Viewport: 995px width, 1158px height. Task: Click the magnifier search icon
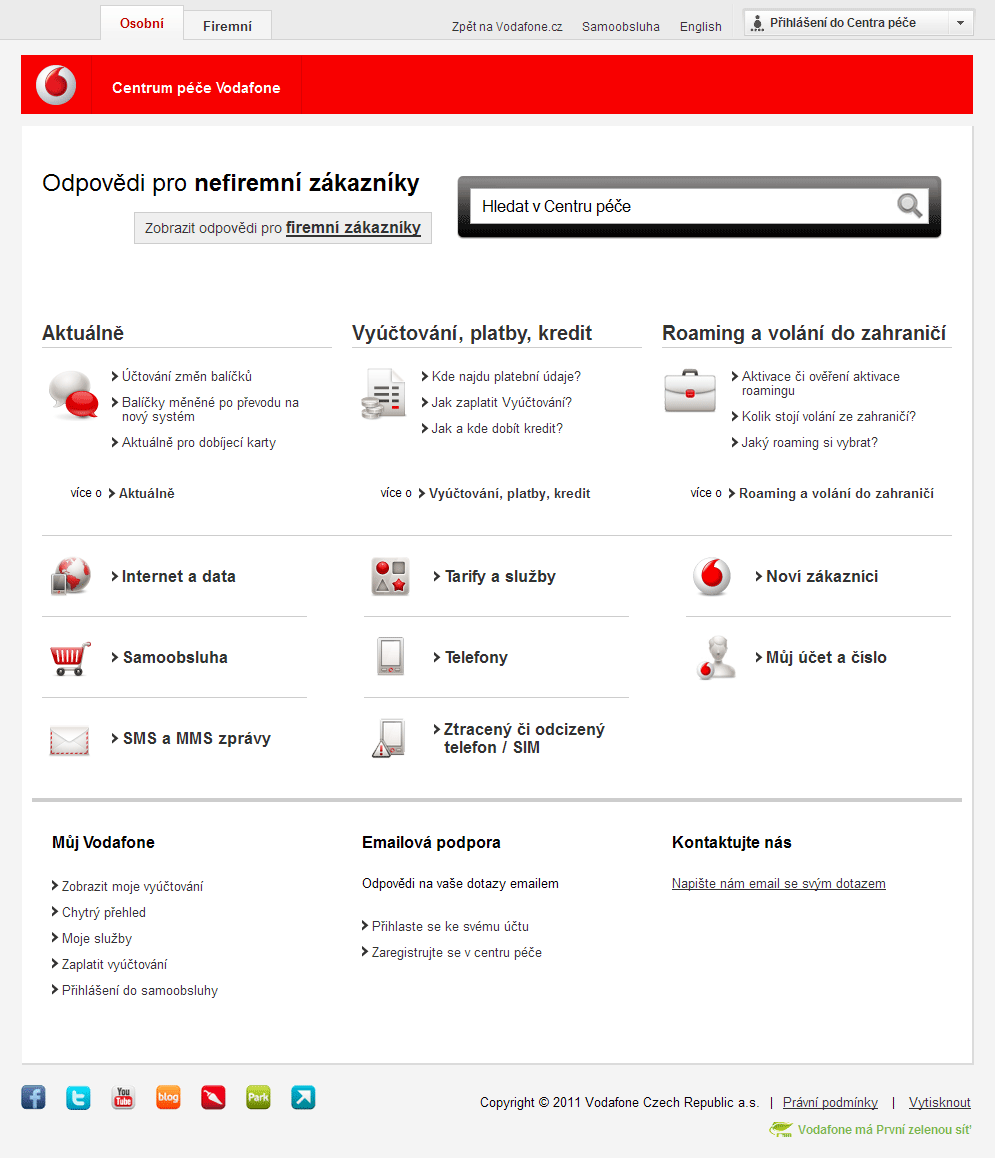[x=909, y=205]
